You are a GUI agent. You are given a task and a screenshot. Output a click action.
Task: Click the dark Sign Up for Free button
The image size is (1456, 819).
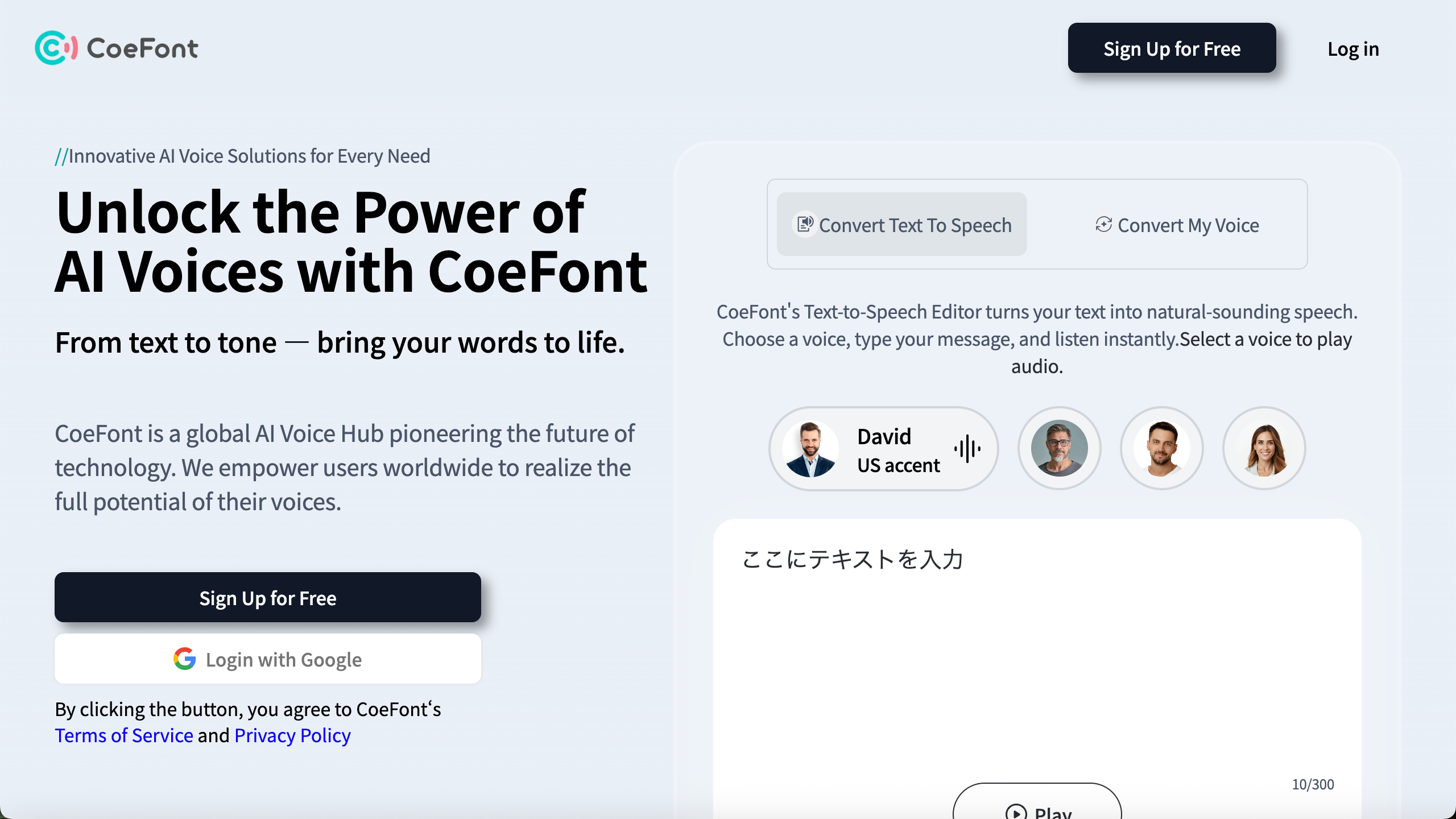coord(1172,48)
